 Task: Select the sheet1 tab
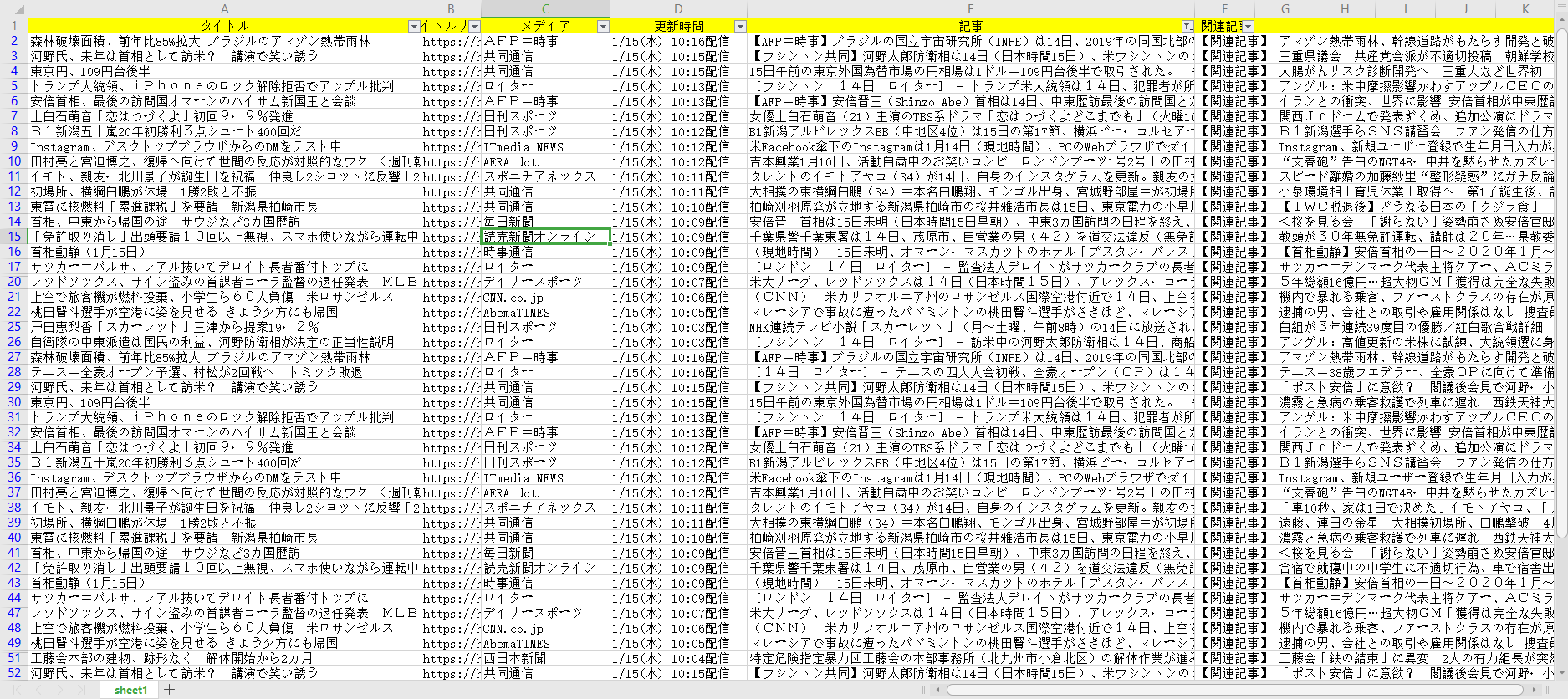[130, 690]
